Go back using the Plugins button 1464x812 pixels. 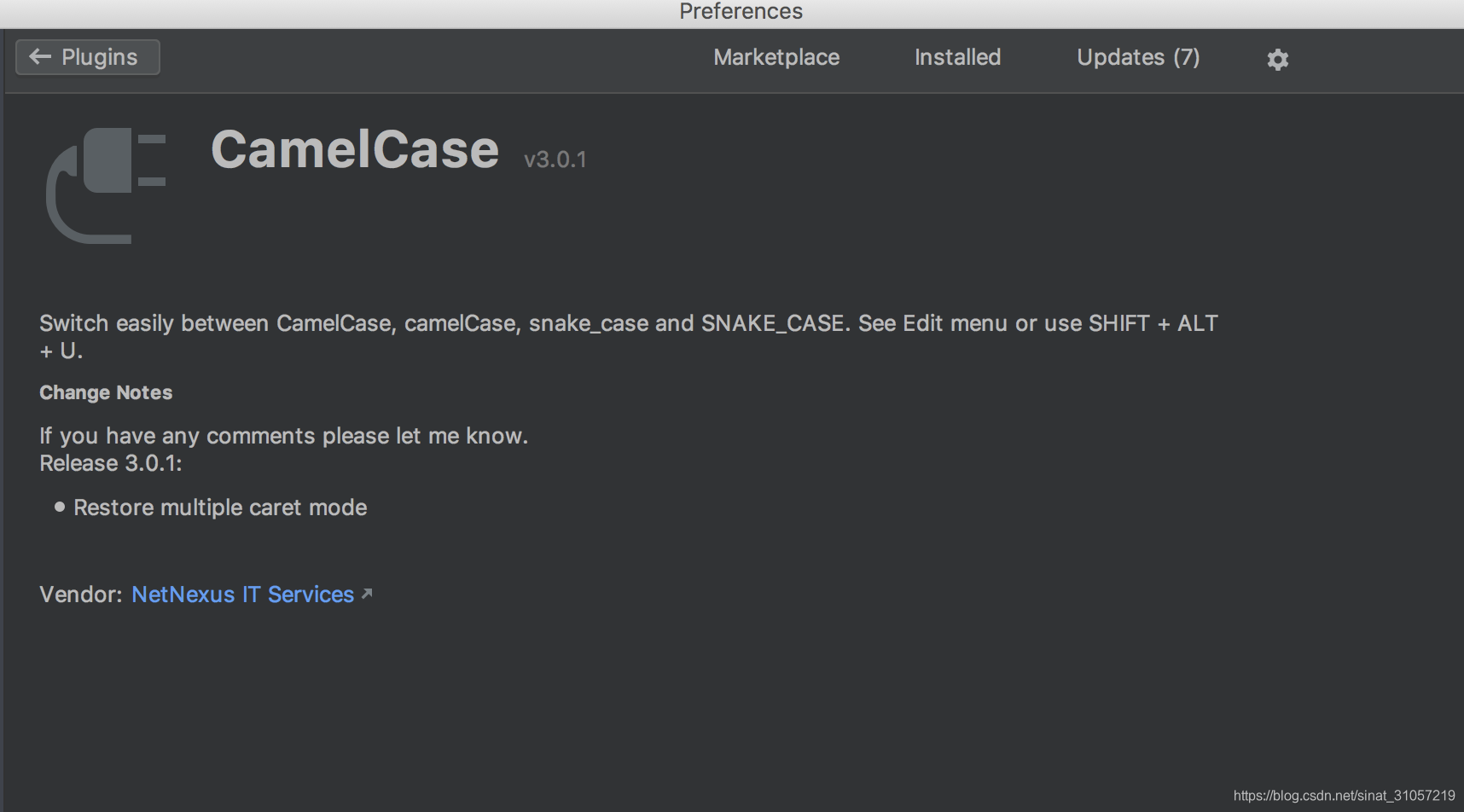pyautogui.click(x=88, y=57)
